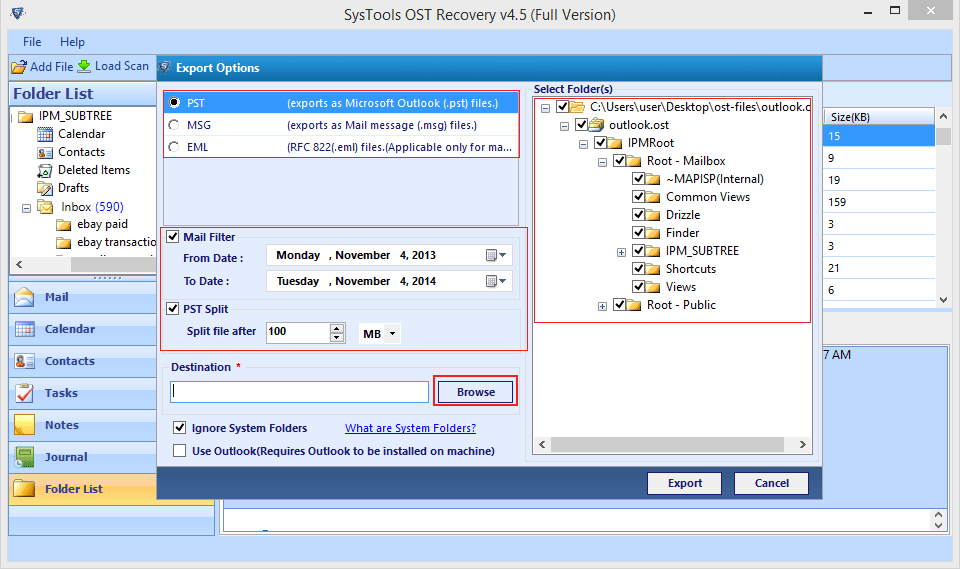Click the Cancel button

click(x=771, y=483)
